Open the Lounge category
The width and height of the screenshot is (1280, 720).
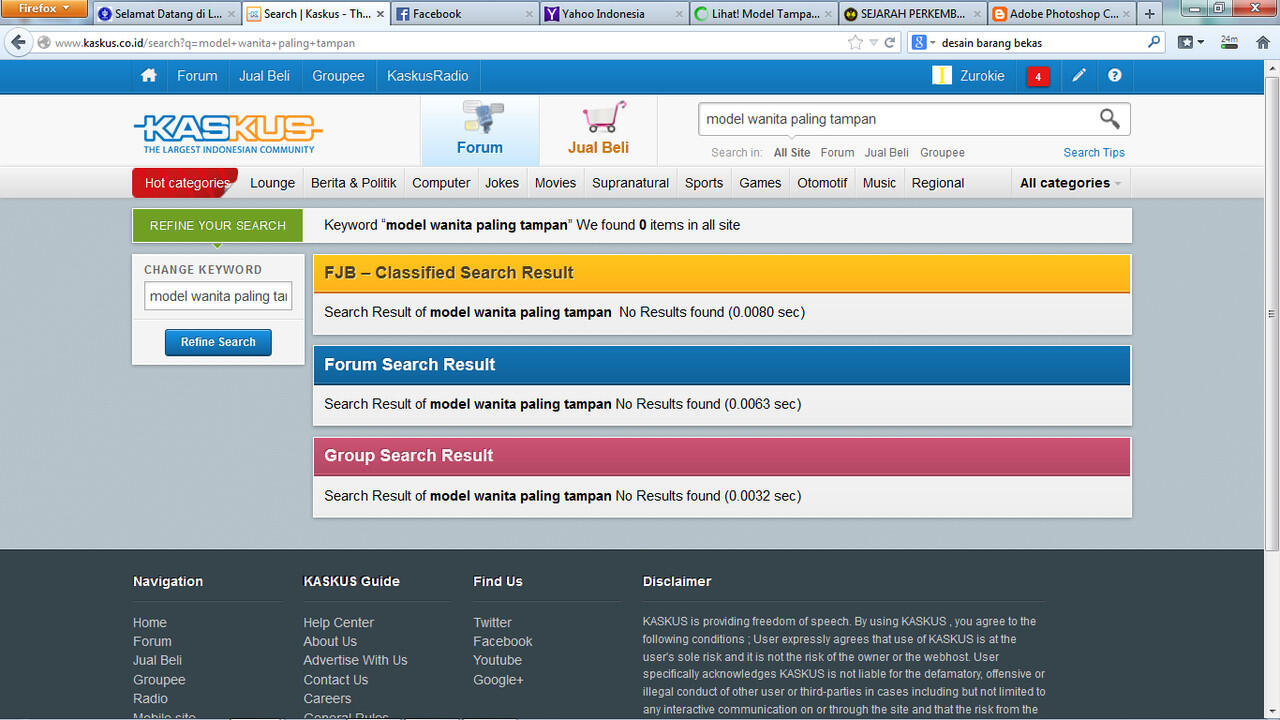click(272, 183)
